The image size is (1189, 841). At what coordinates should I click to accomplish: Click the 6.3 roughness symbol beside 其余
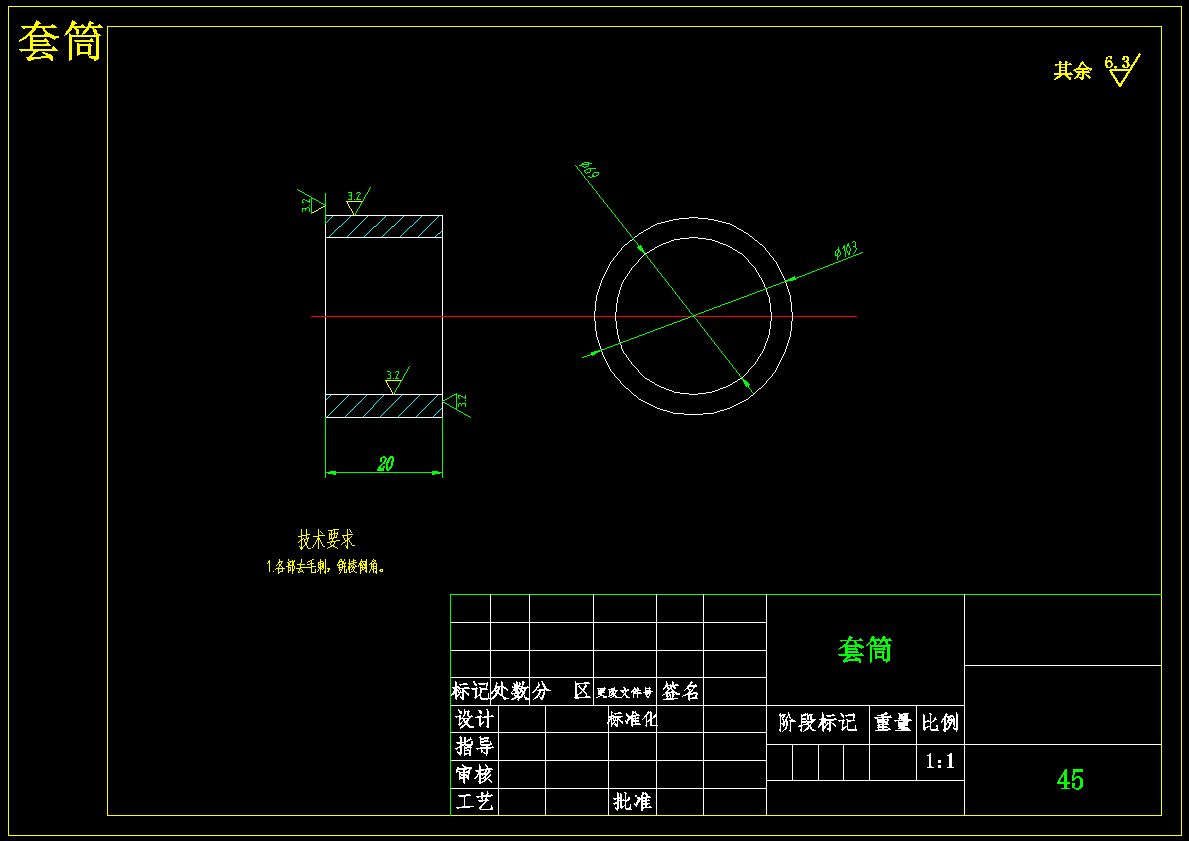tap(1122, 70)
